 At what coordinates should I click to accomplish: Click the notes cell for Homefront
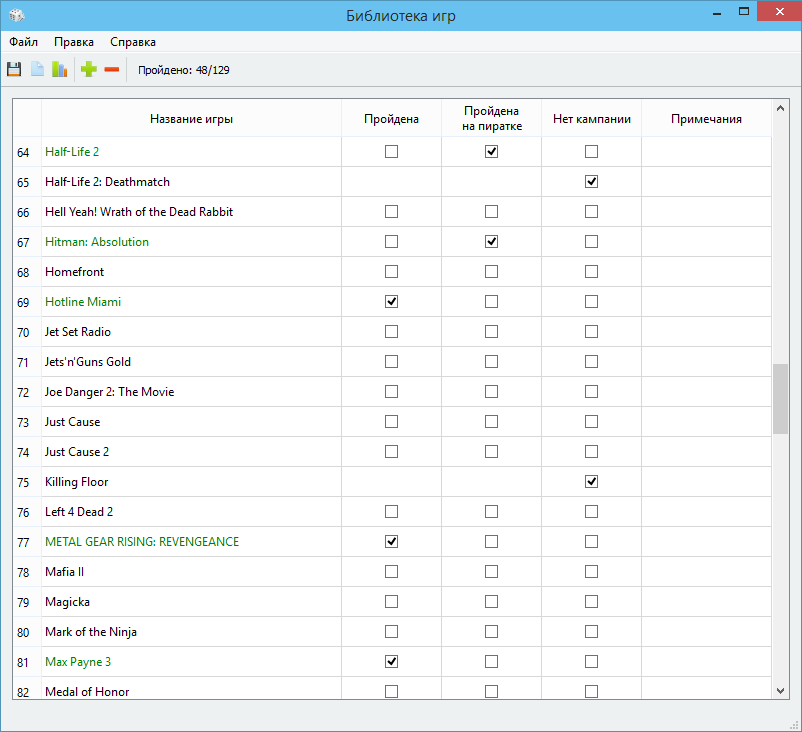706,272
